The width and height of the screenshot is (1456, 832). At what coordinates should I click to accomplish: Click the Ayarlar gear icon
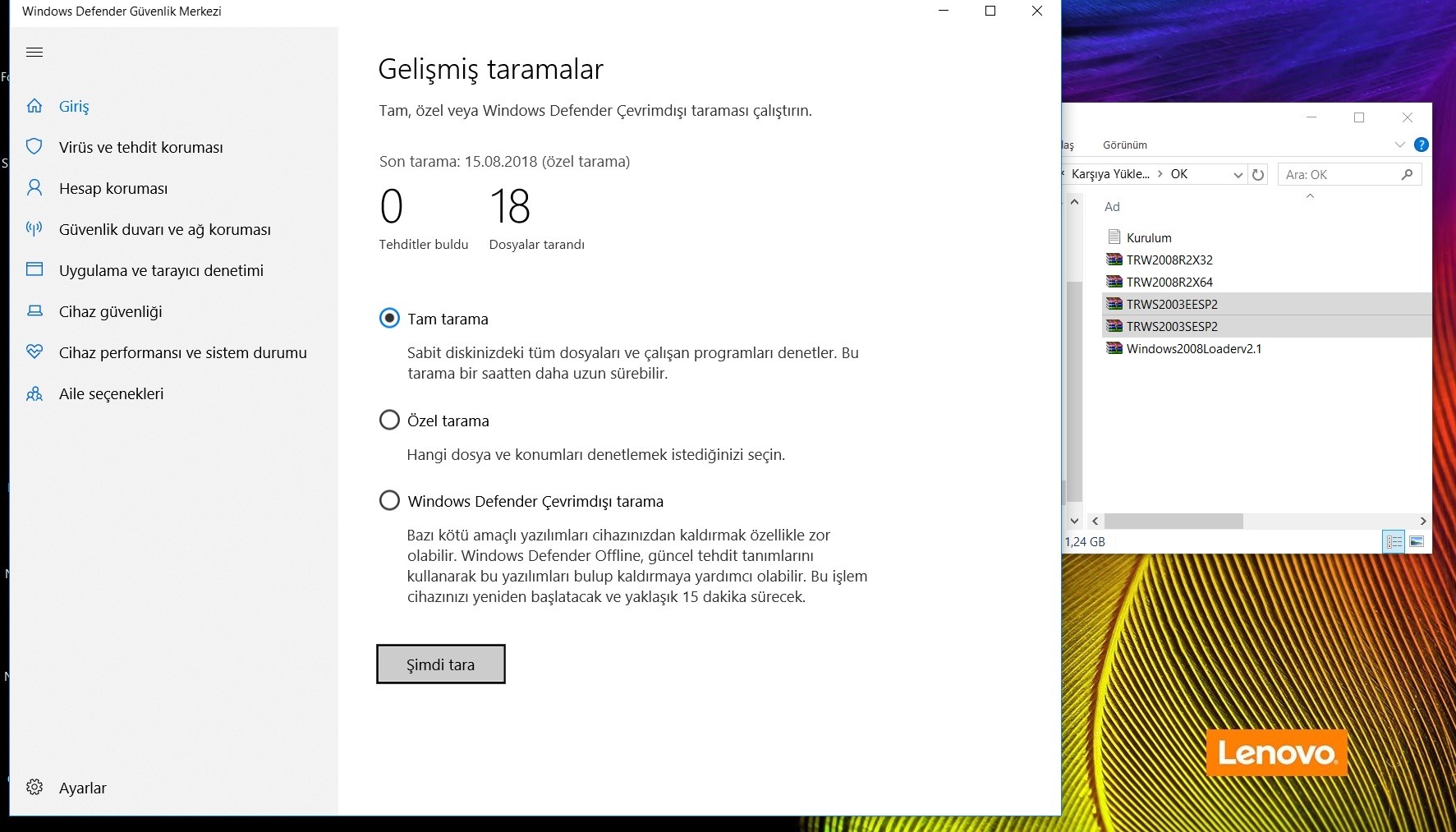(34, 788)
